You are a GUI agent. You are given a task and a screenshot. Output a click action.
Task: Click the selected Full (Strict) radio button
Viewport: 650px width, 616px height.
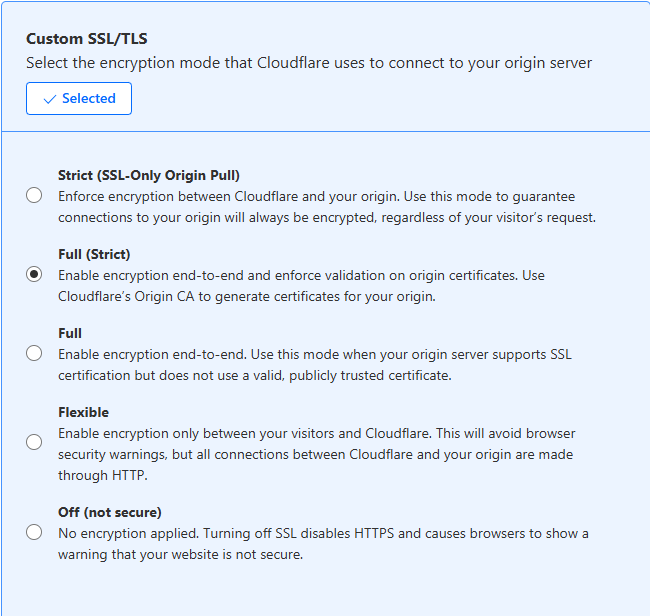click(34, 274)
